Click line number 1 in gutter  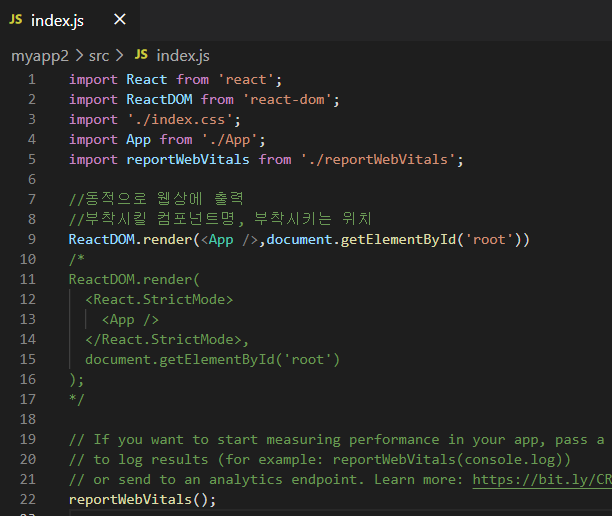click(32, 80)
